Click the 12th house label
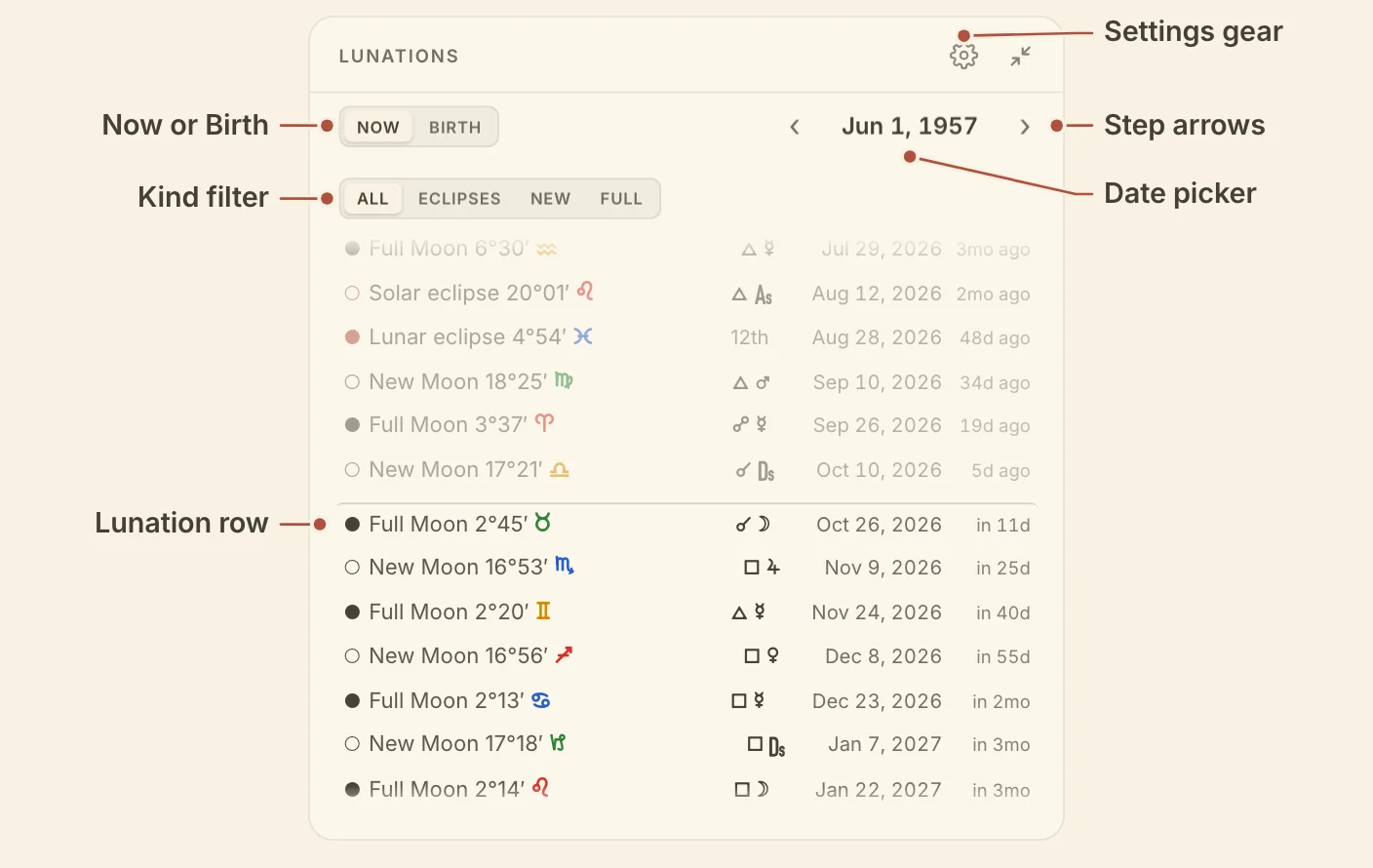This screenshot has width=1373, height=868. [x=749, y=337]
